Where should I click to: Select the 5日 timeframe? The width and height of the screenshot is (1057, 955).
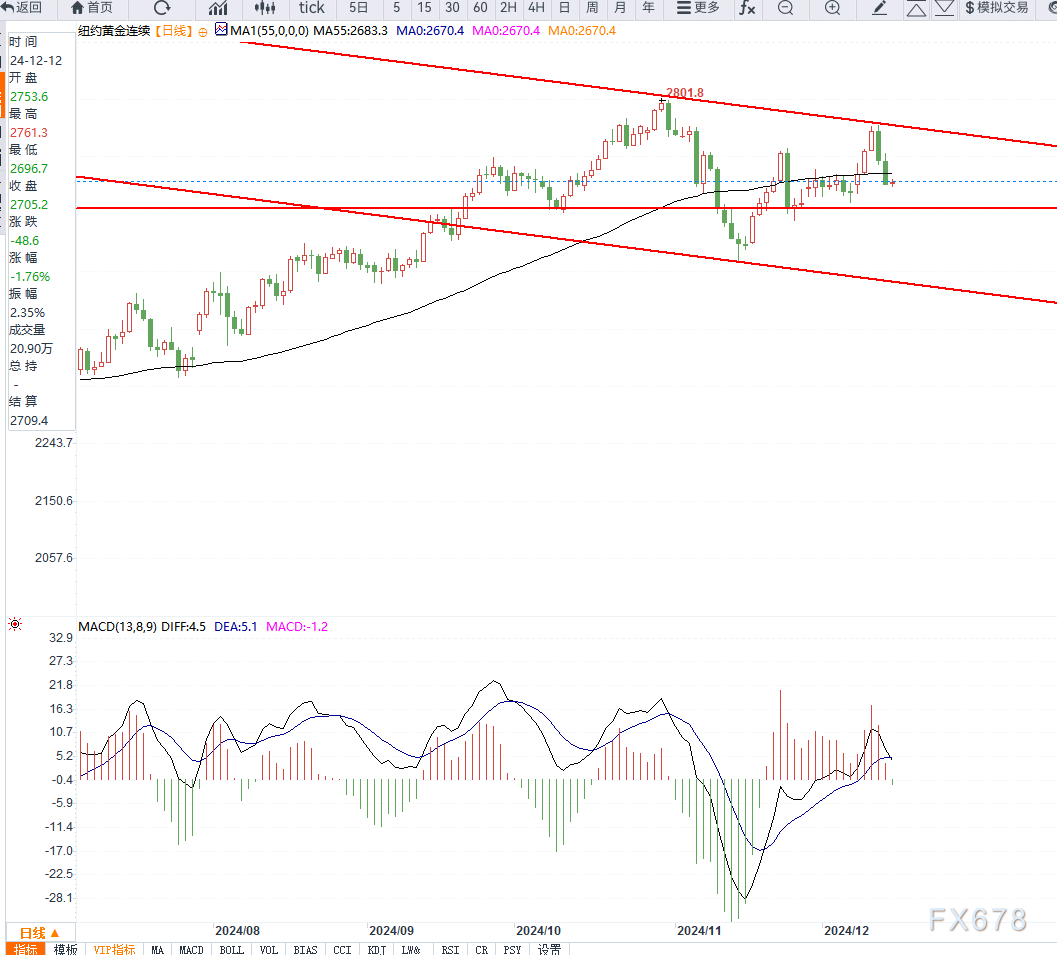[359, 7]
